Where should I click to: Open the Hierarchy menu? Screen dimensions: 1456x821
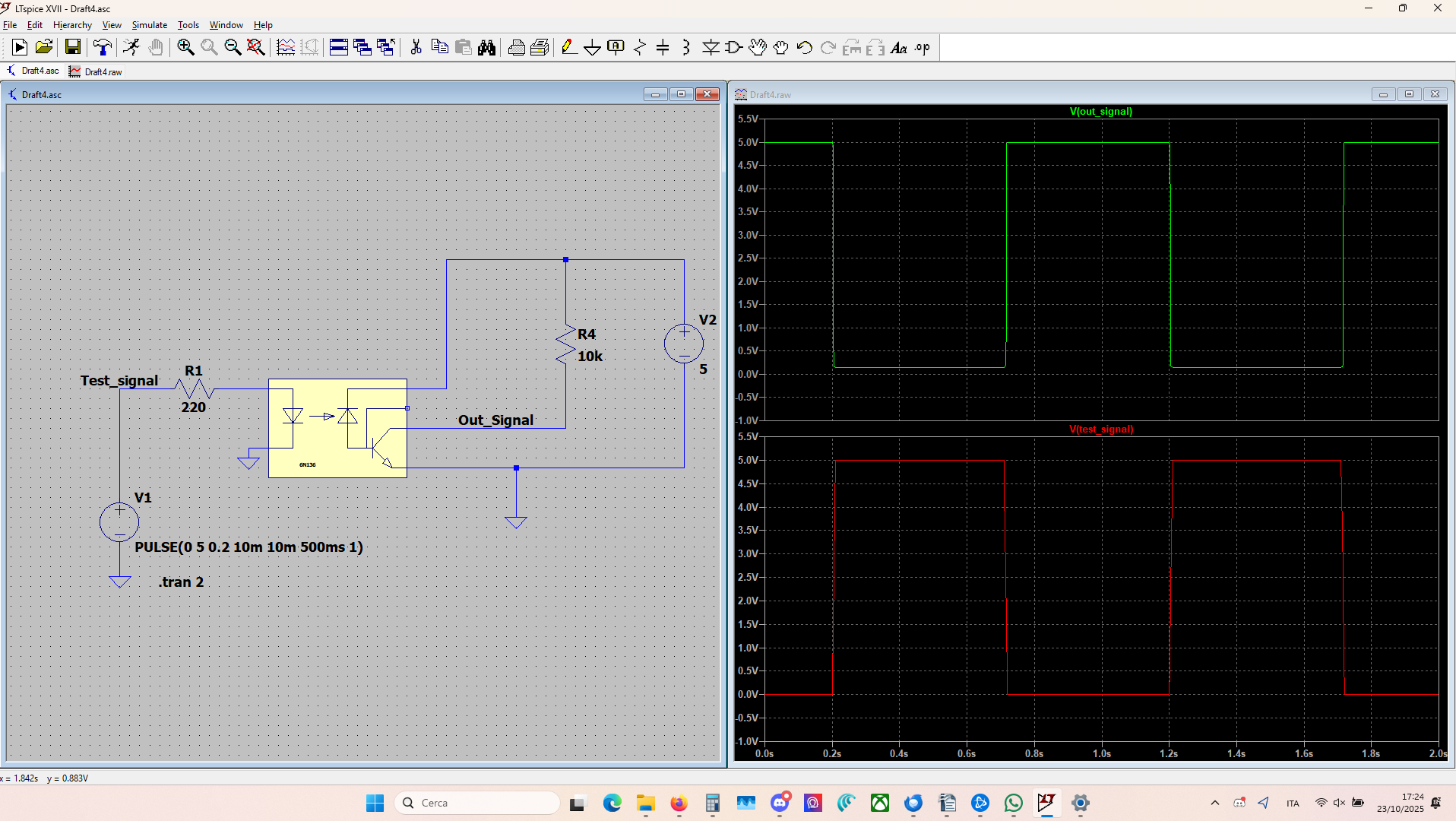72,25
